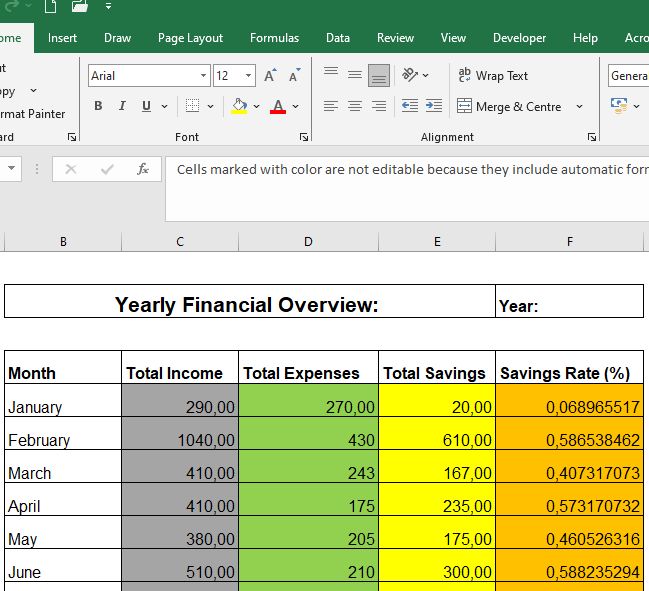Click the open folder icon in quick access toolbar

(80, 6)
